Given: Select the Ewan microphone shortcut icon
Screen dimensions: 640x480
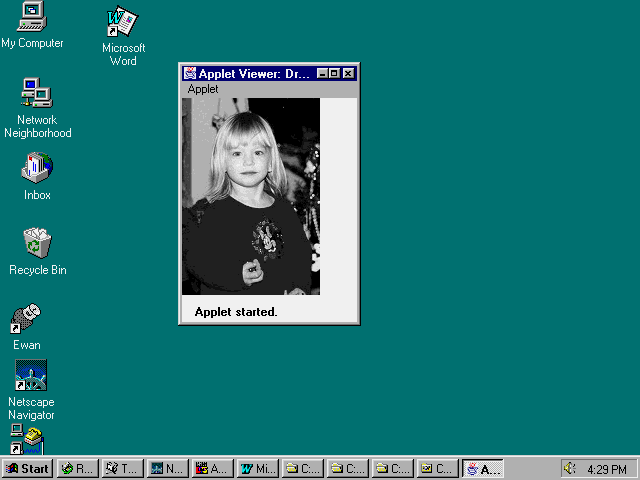Looking at the screenshot, I should 26,318.
